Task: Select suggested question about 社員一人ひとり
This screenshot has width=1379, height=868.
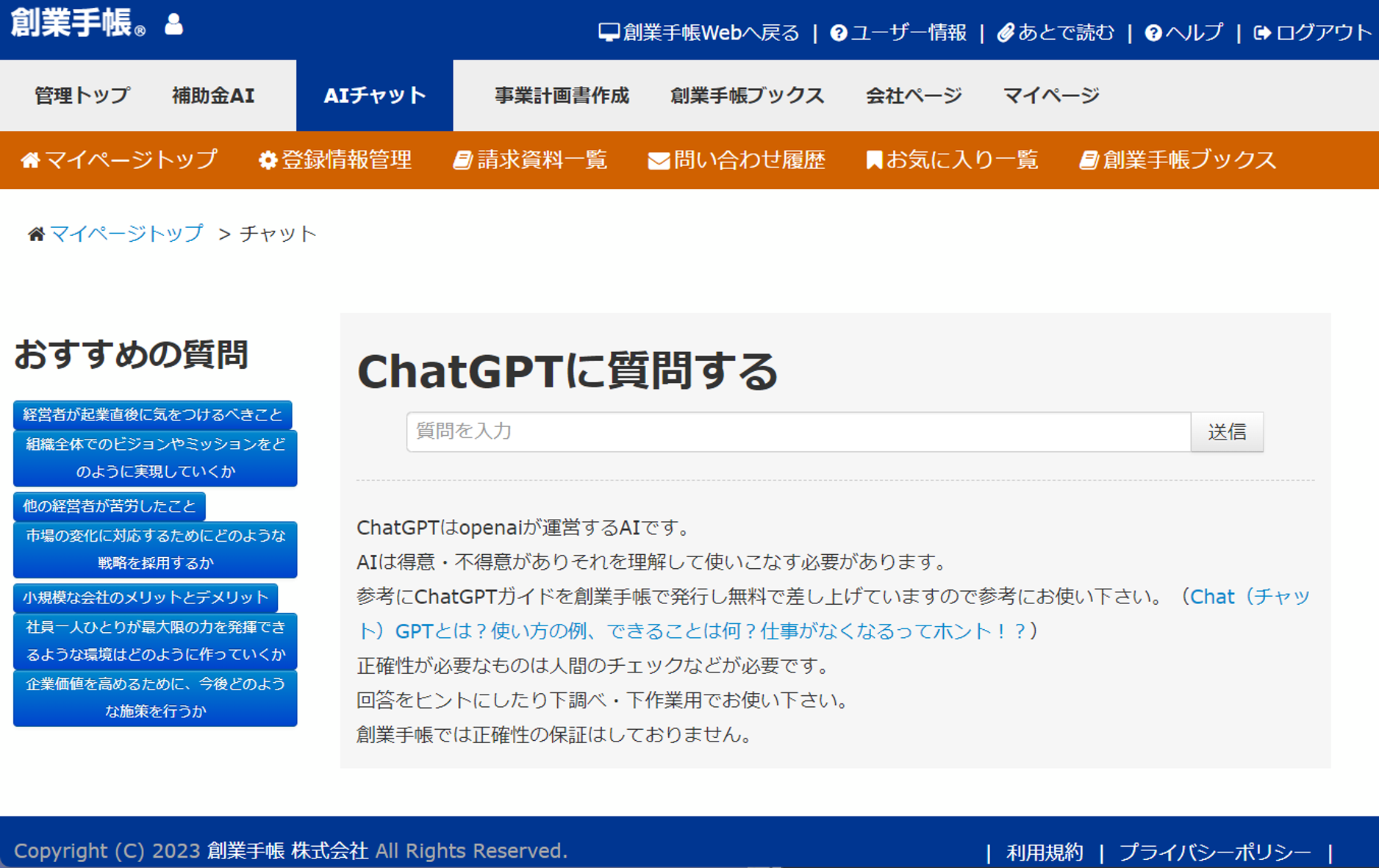Action: pyautogui.click(x=155, y=641)
